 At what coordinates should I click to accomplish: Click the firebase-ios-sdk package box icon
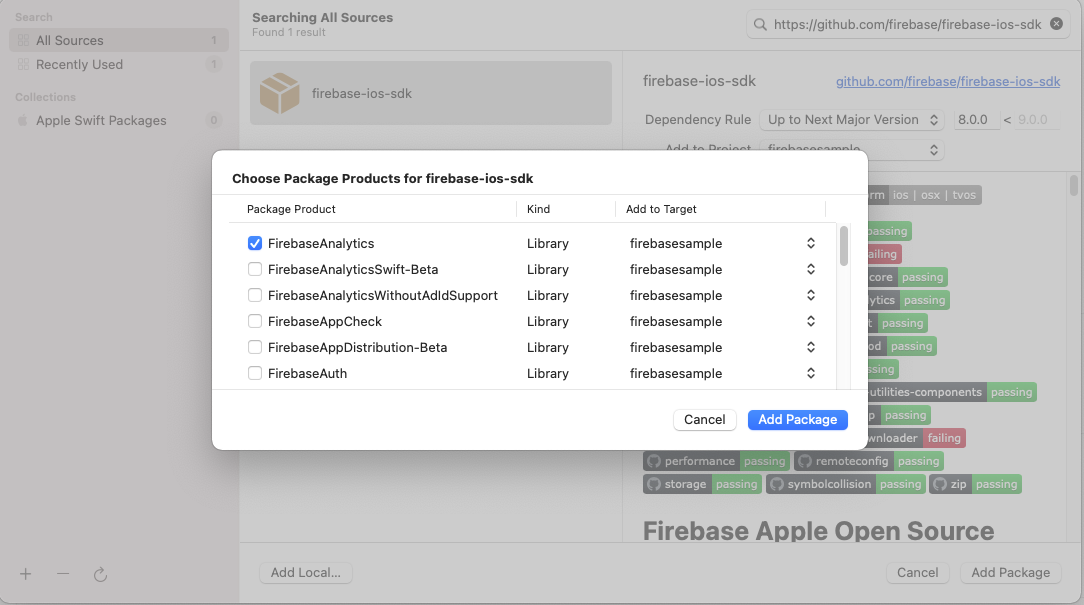(x=279, y=93)
